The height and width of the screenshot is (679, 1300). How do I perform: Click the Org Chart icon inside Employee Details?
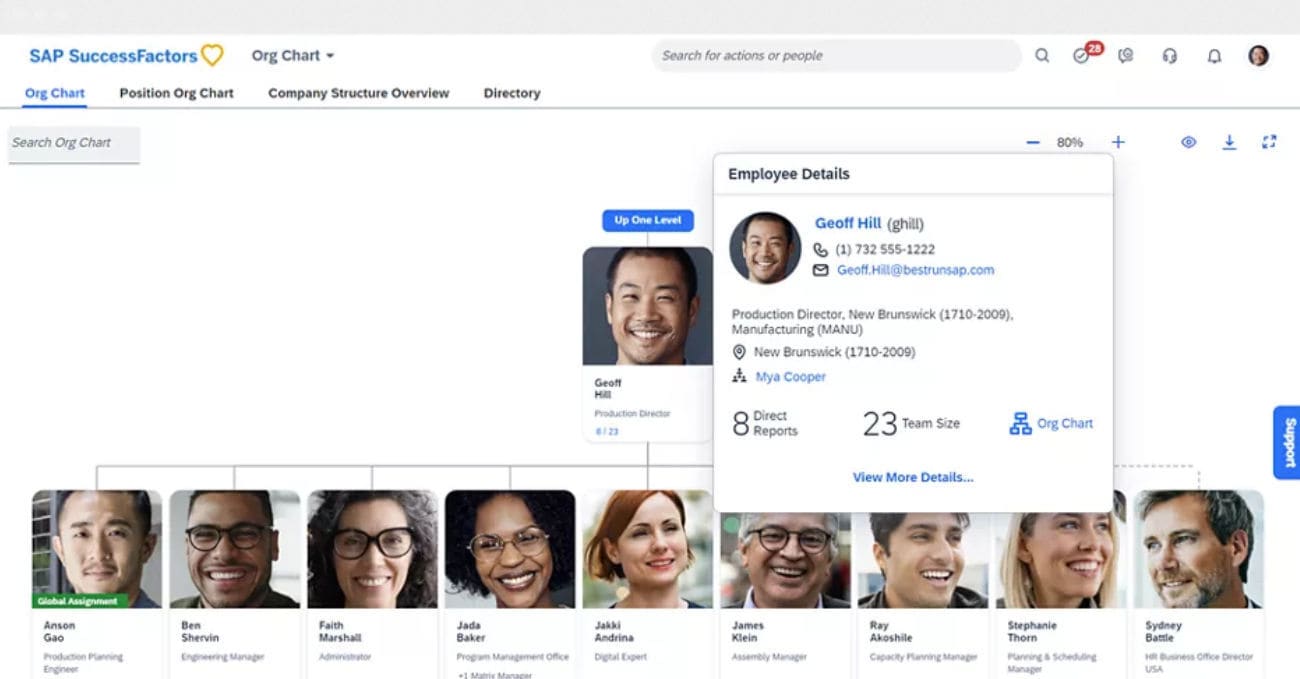coord(1020,423)
